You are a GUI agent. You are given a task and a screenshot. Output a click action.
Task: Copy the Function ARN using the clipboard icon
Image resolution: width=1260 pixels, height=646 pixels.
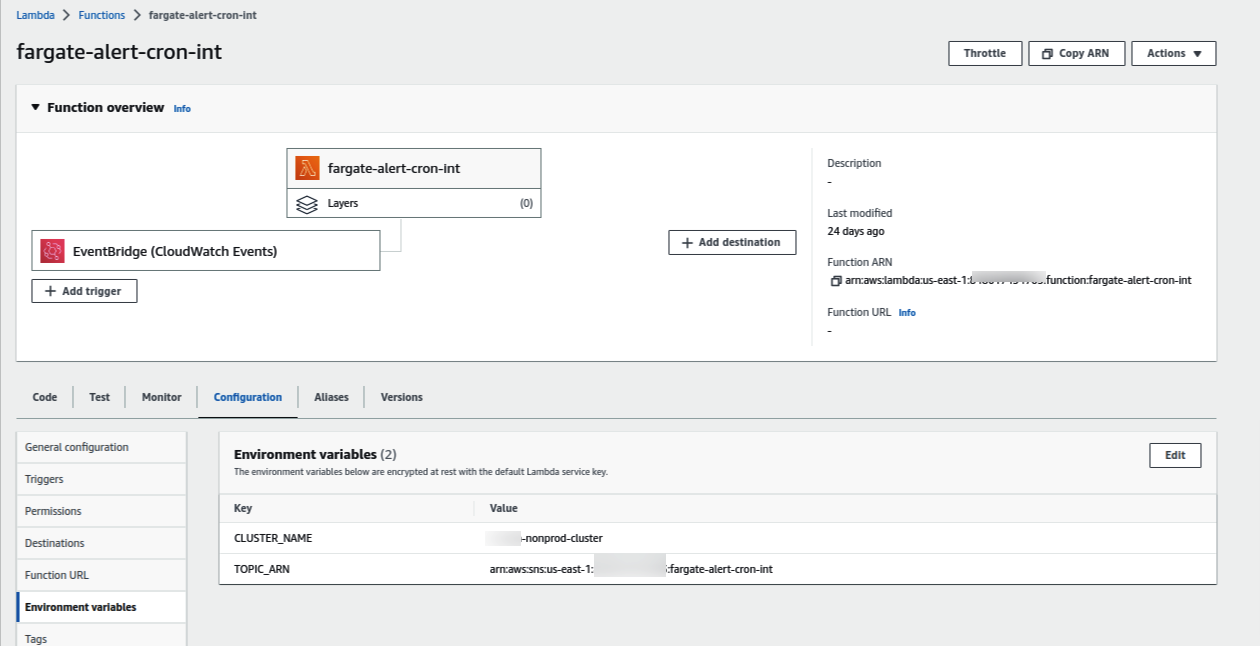(836, 281)
